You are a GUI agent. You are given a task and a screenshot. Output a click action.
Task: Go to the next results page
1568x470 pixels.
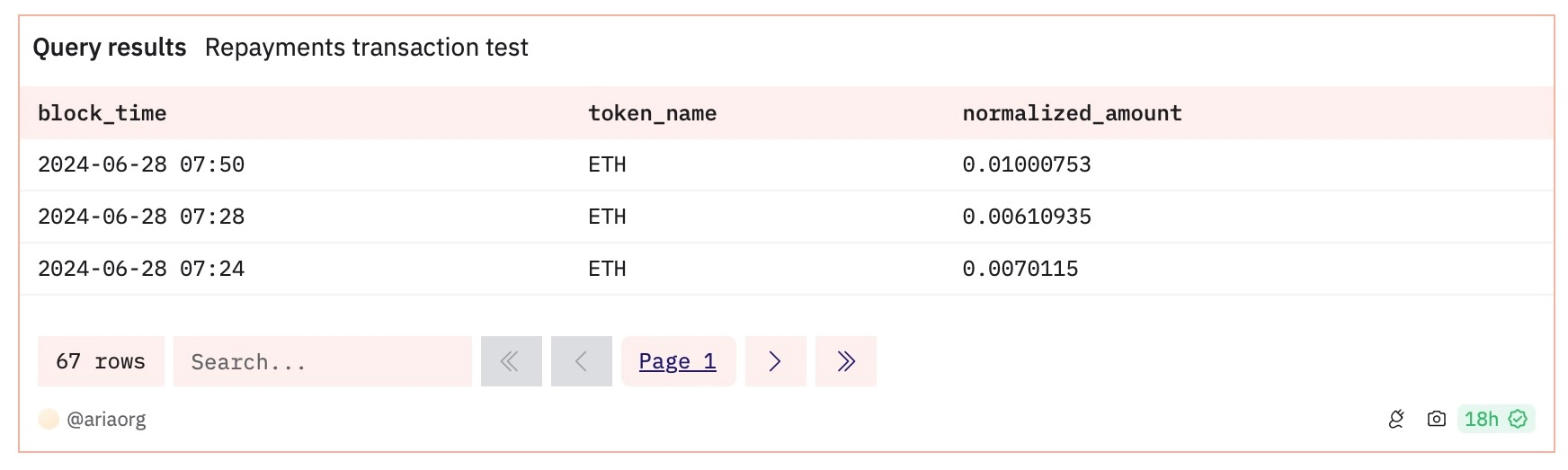[x=775, y=361]
